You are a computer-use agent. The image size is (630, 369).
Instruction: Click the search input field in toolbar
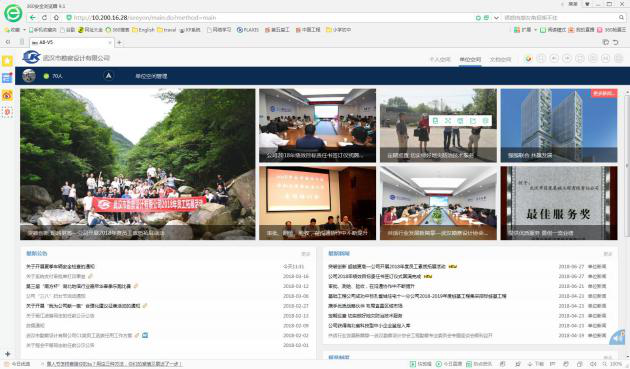tap(559, 18)
